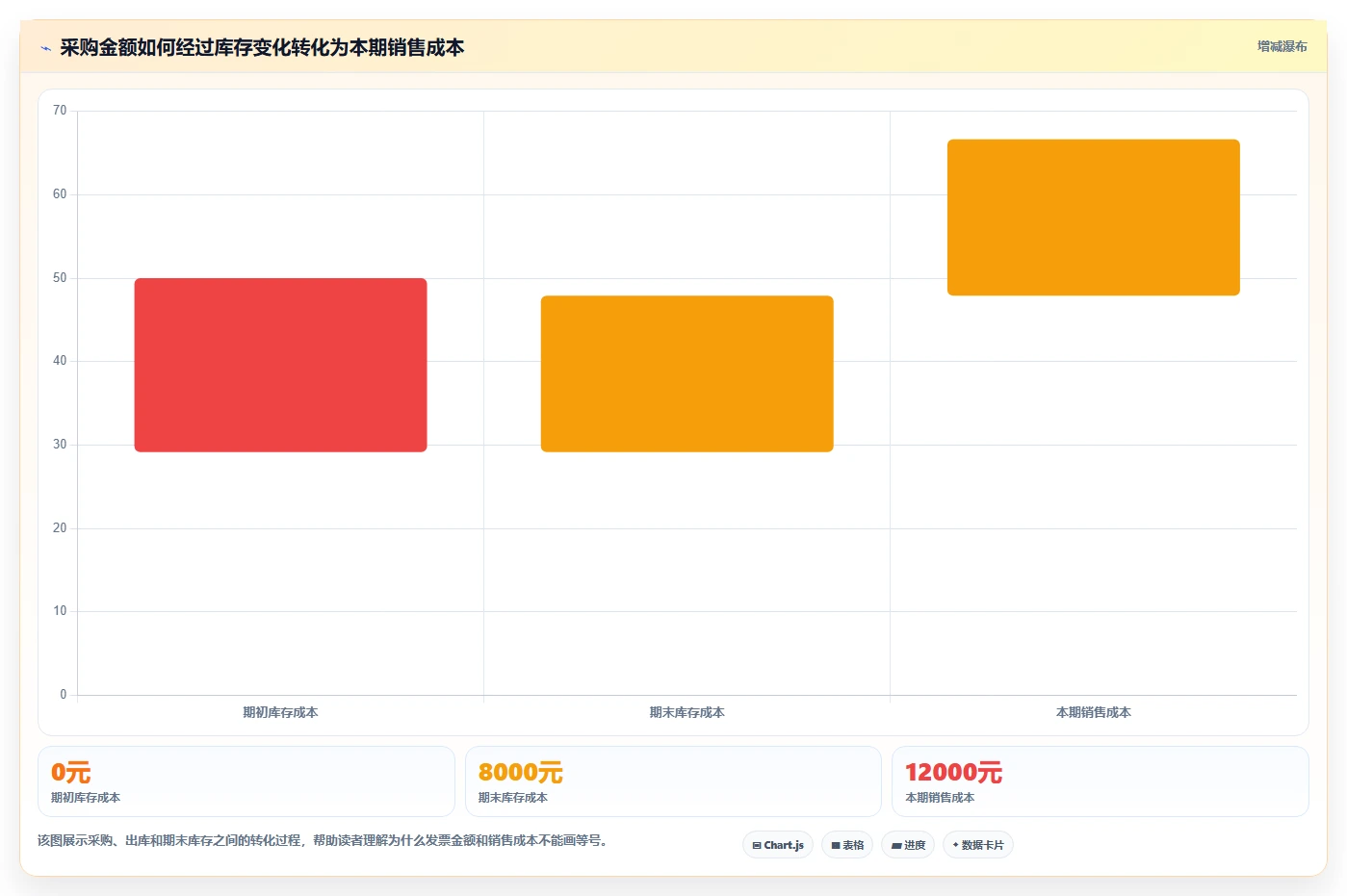Click the orange 本期销售成本 bar
1347x896 pixels.
[x=1093, y=218]
